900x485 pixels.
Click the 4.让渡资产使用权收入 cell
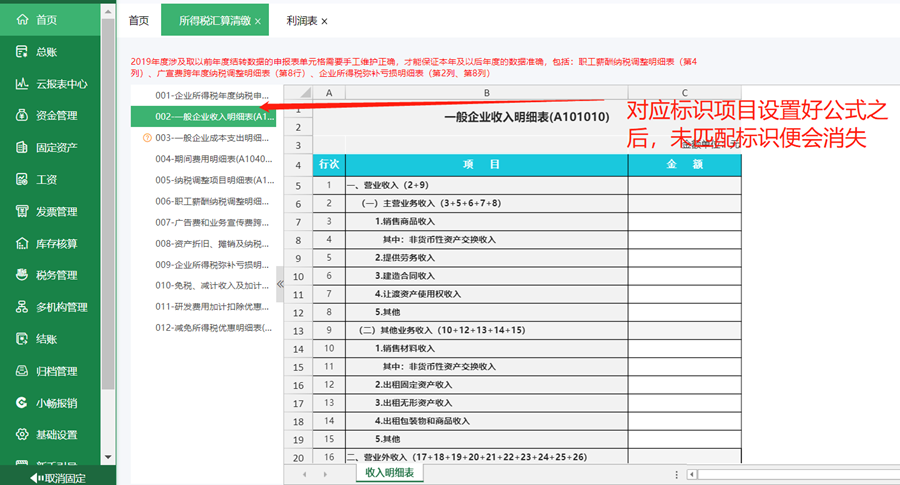tap(487, 294)
